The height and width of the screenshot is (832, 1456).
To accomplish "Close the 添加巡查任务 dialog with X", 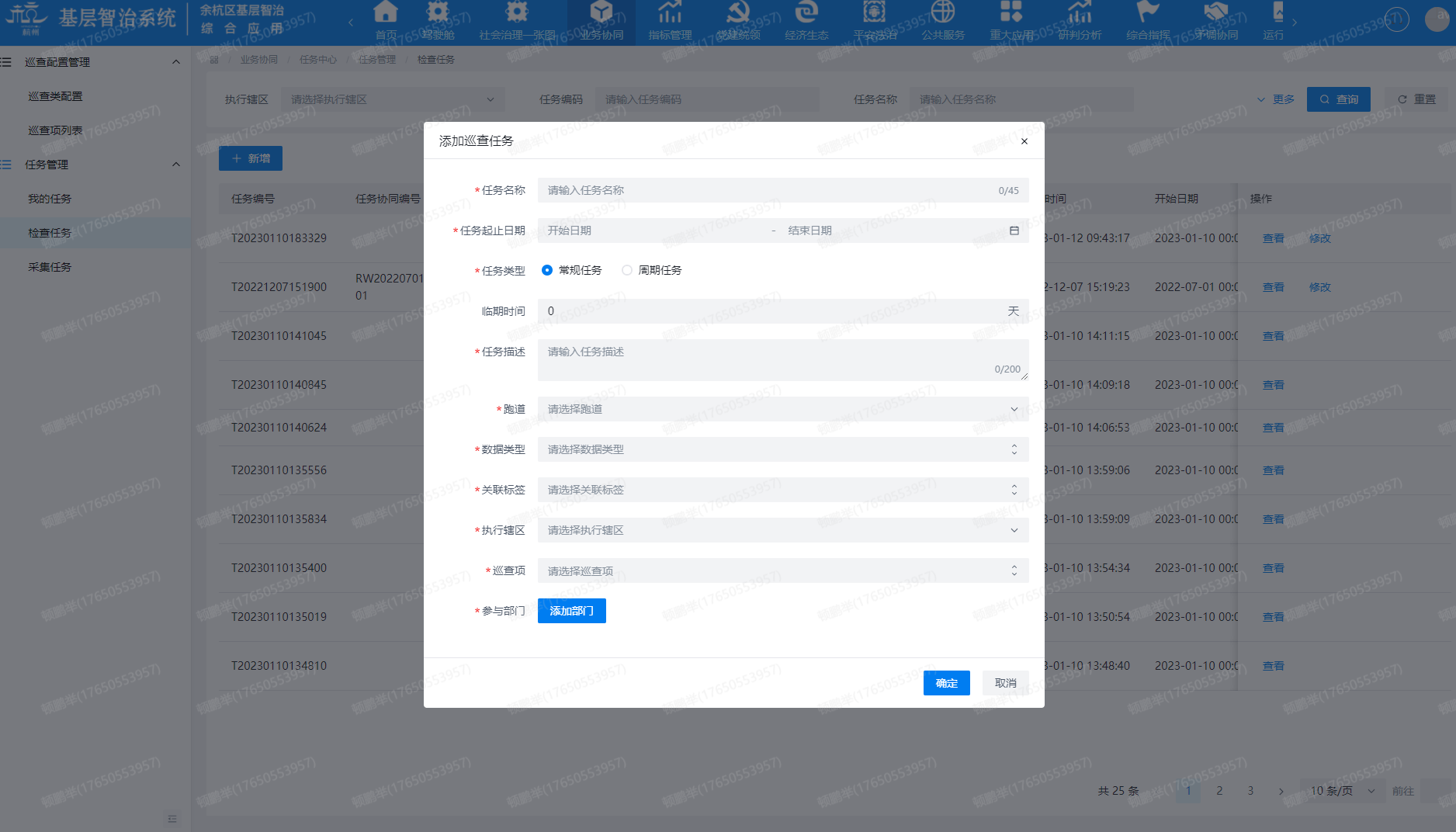I will 1024,141.
